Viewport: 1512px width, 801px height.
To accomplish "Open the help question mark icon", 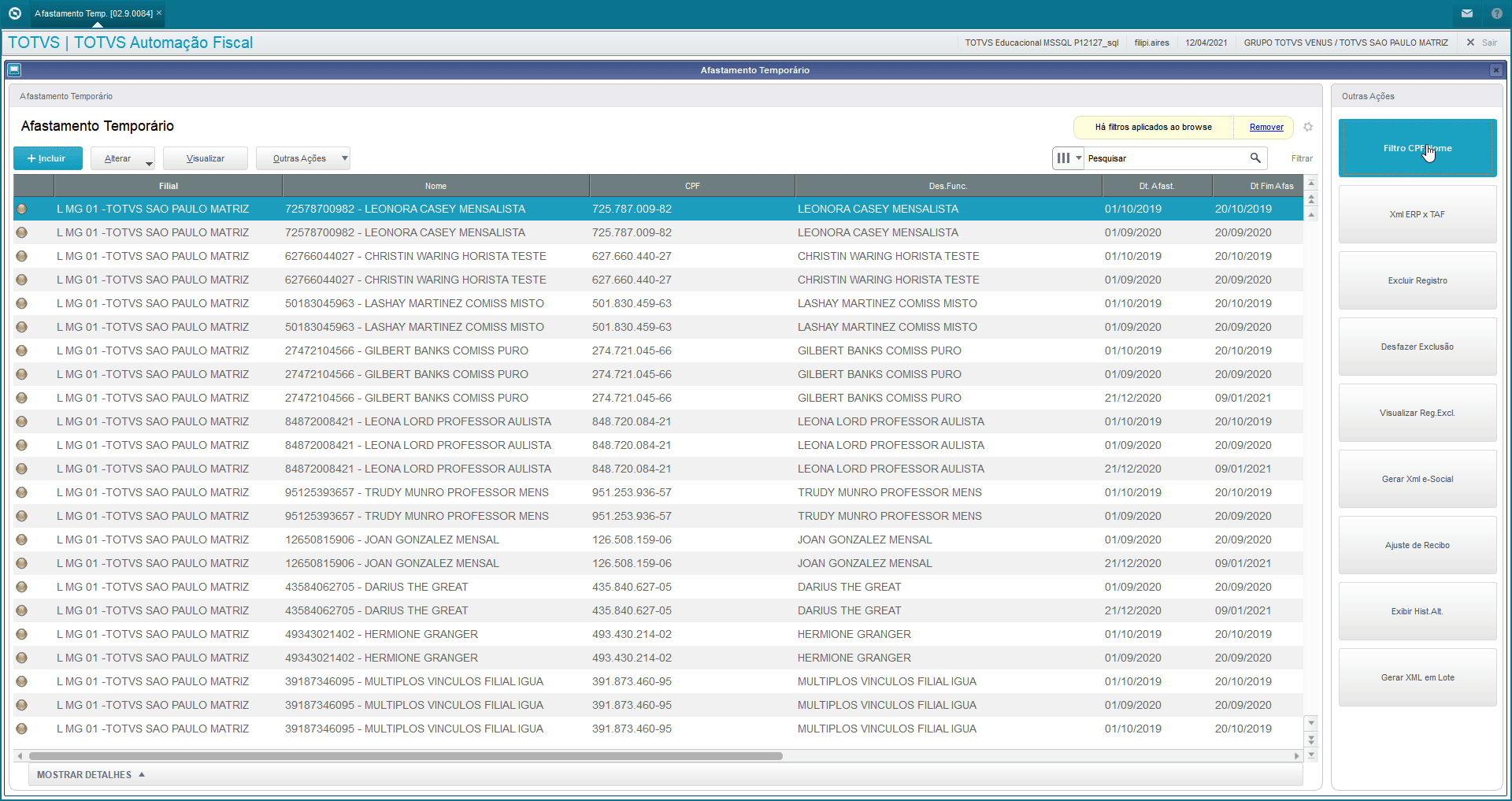I will click(x=1497, y=13).
